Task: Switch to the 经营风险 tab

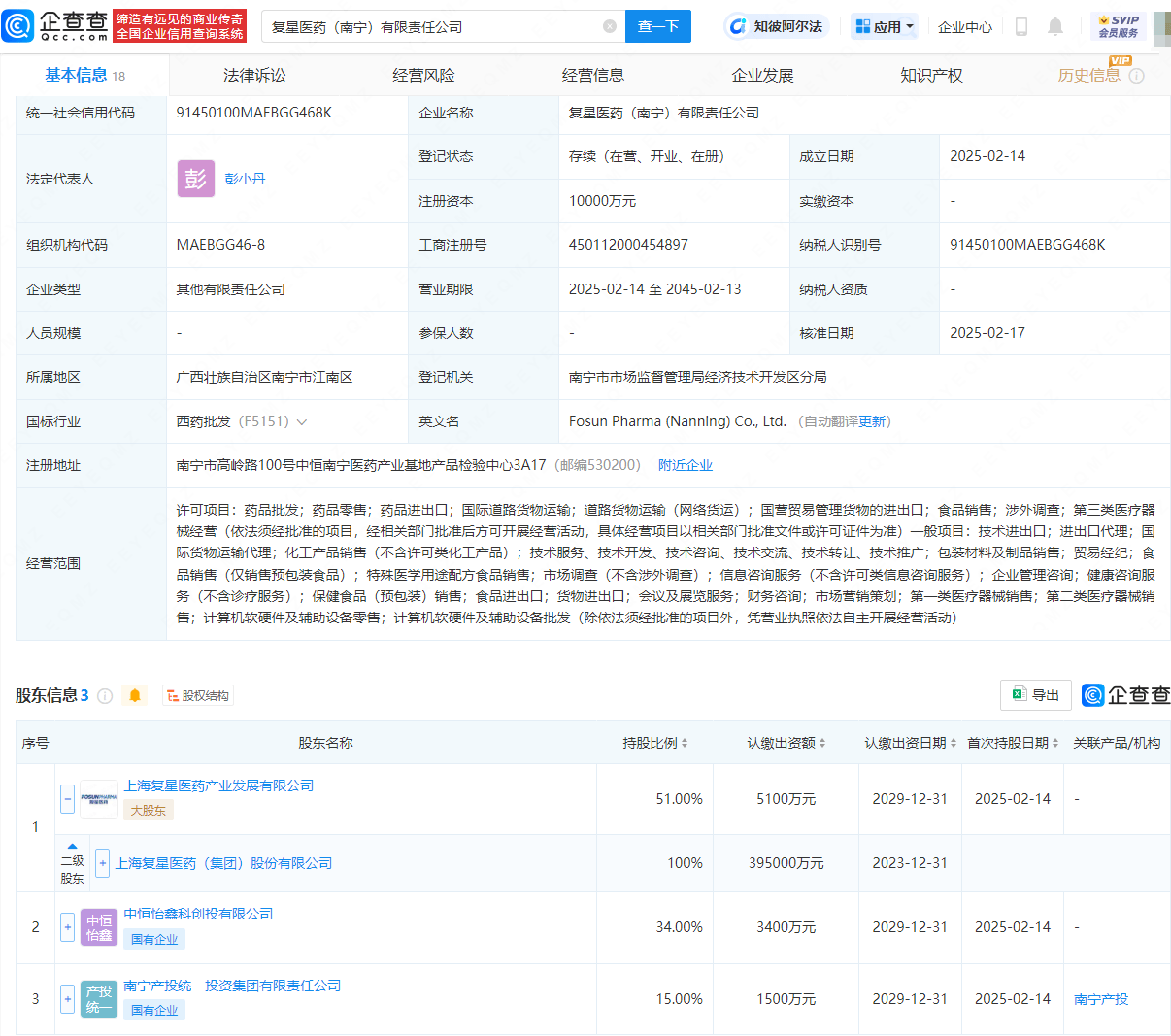Action: 423,75
